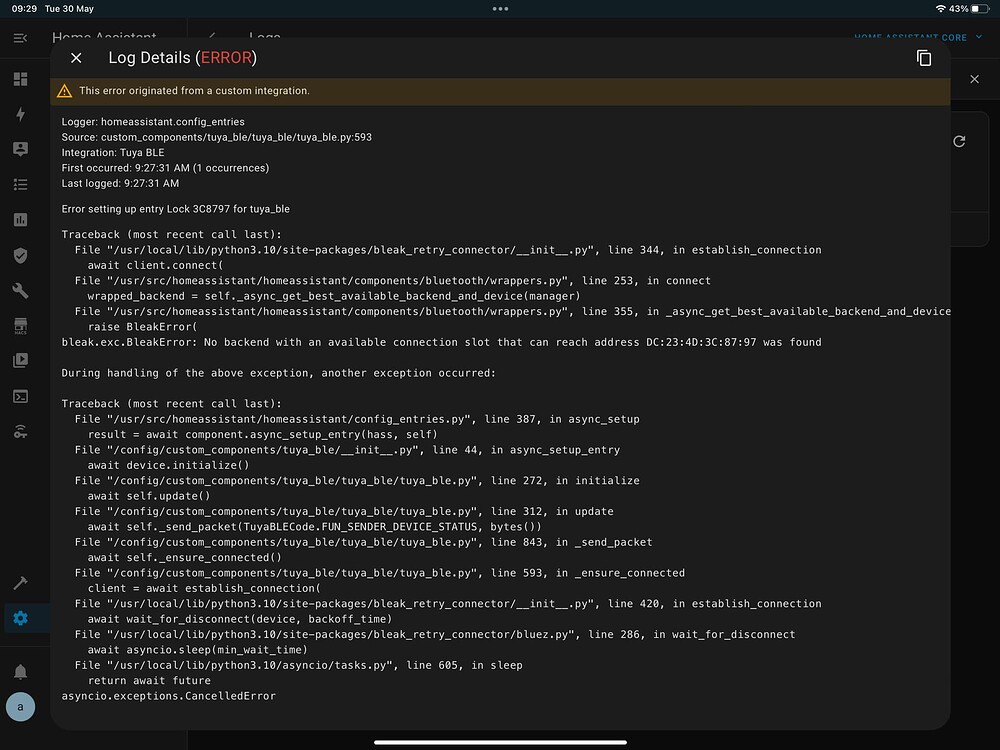
Task: Close the Log Details dialog
Action: 76,58
